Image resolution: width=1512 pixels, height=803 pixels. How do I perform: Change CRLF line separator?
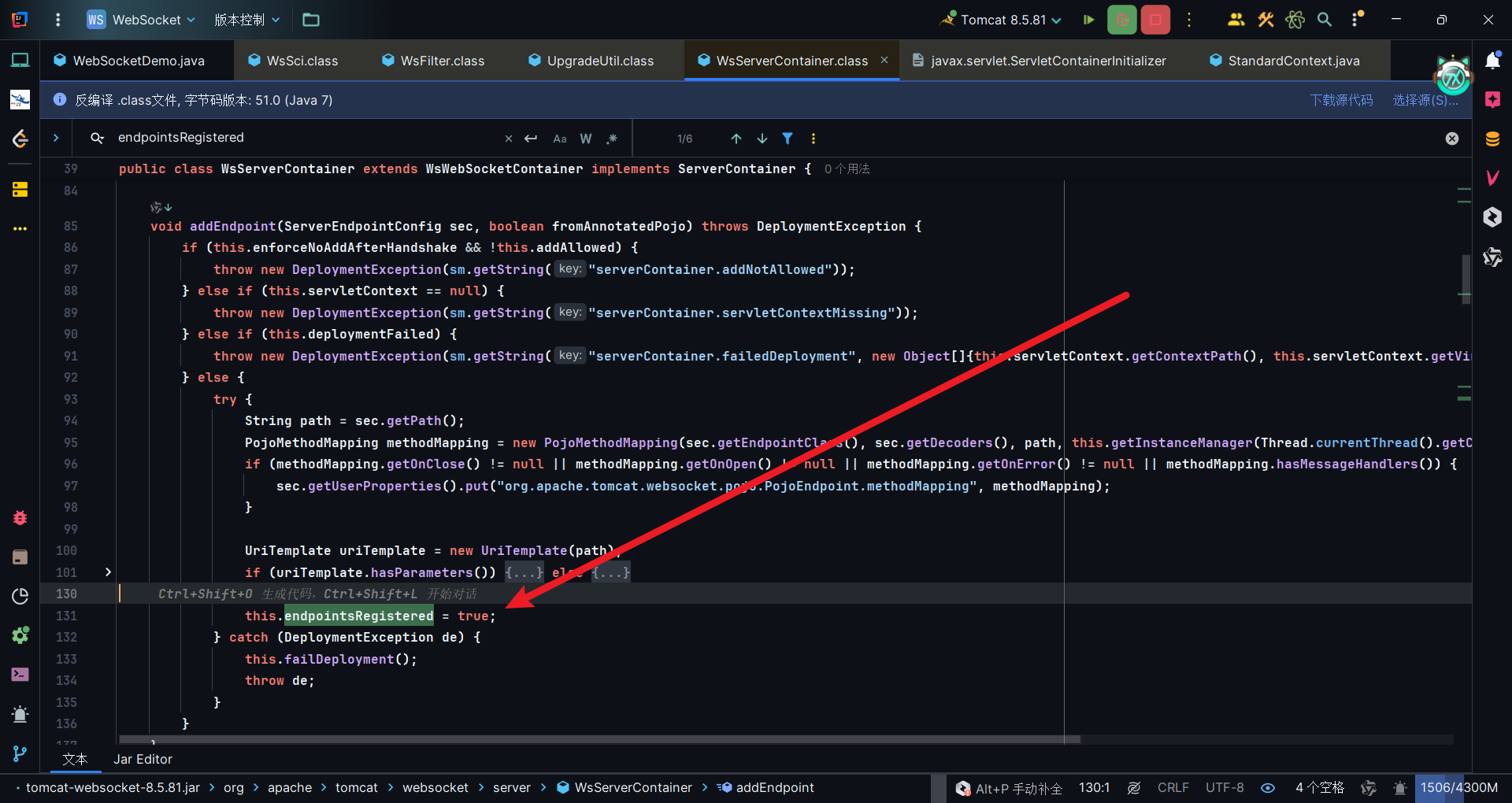point(1173,787)
